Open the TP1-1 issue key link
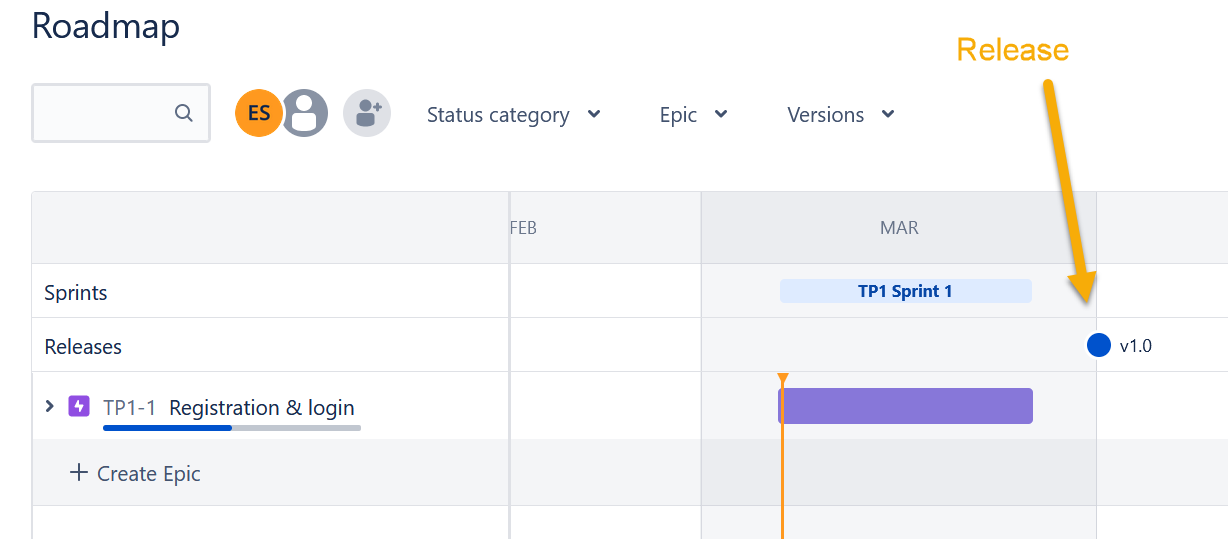The width and height of the screenshot is (1228, 539). pos(130,408)
